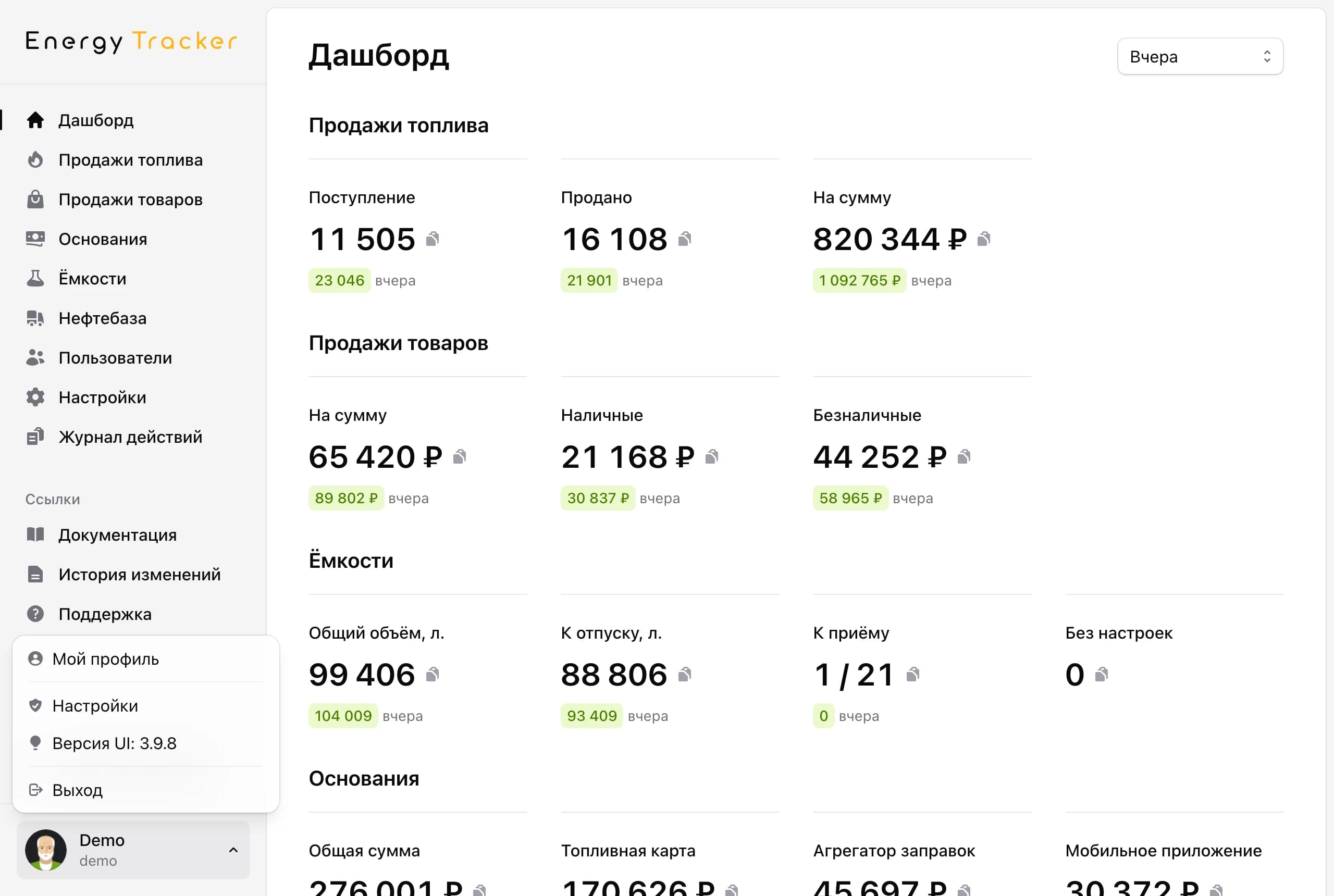
Task: Click the Energy Tracker logo
Action: coord(131,41)
